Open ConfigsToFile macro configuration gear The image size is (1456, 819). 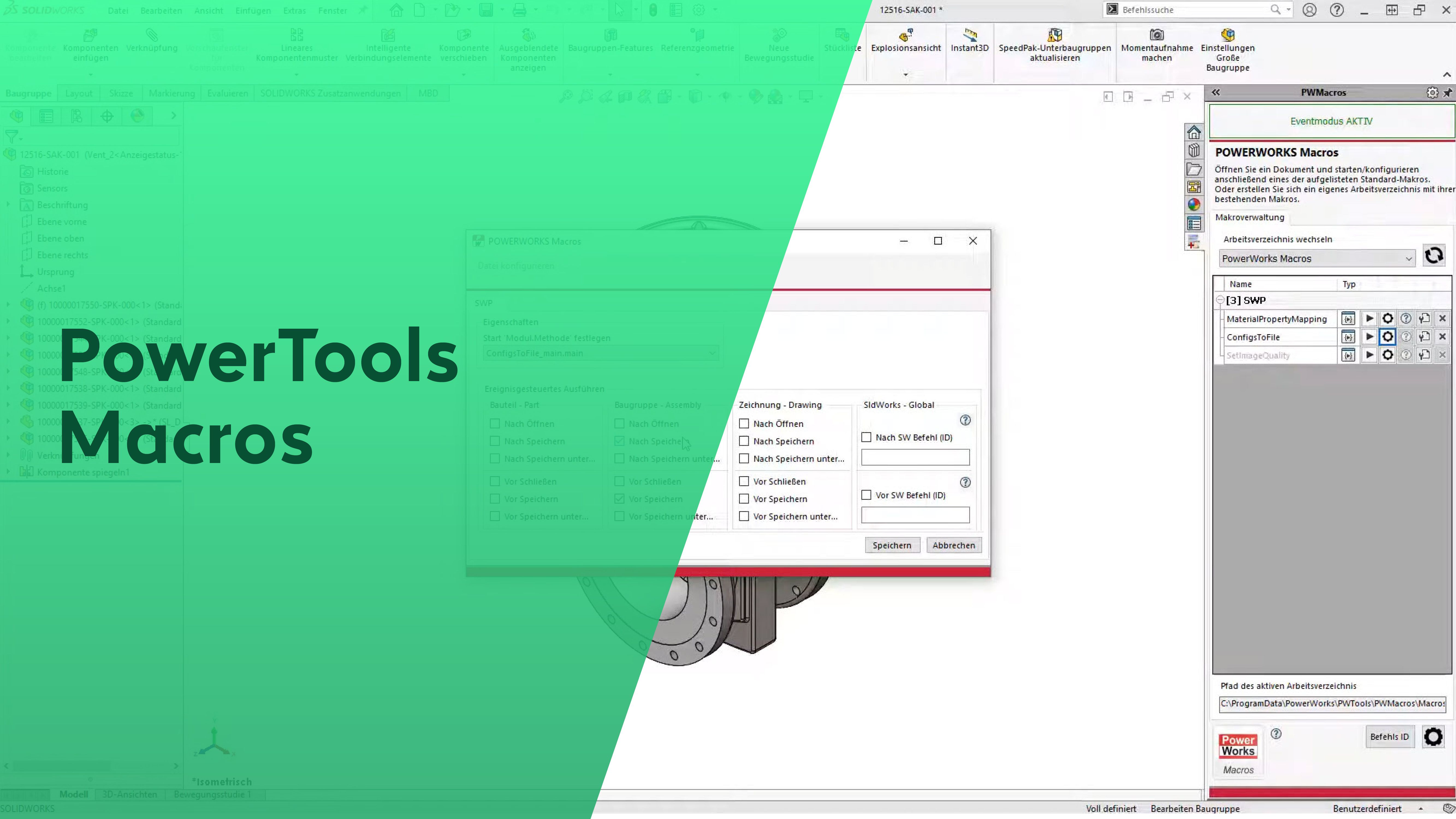pyautogui.click(x=1387, y=336)
